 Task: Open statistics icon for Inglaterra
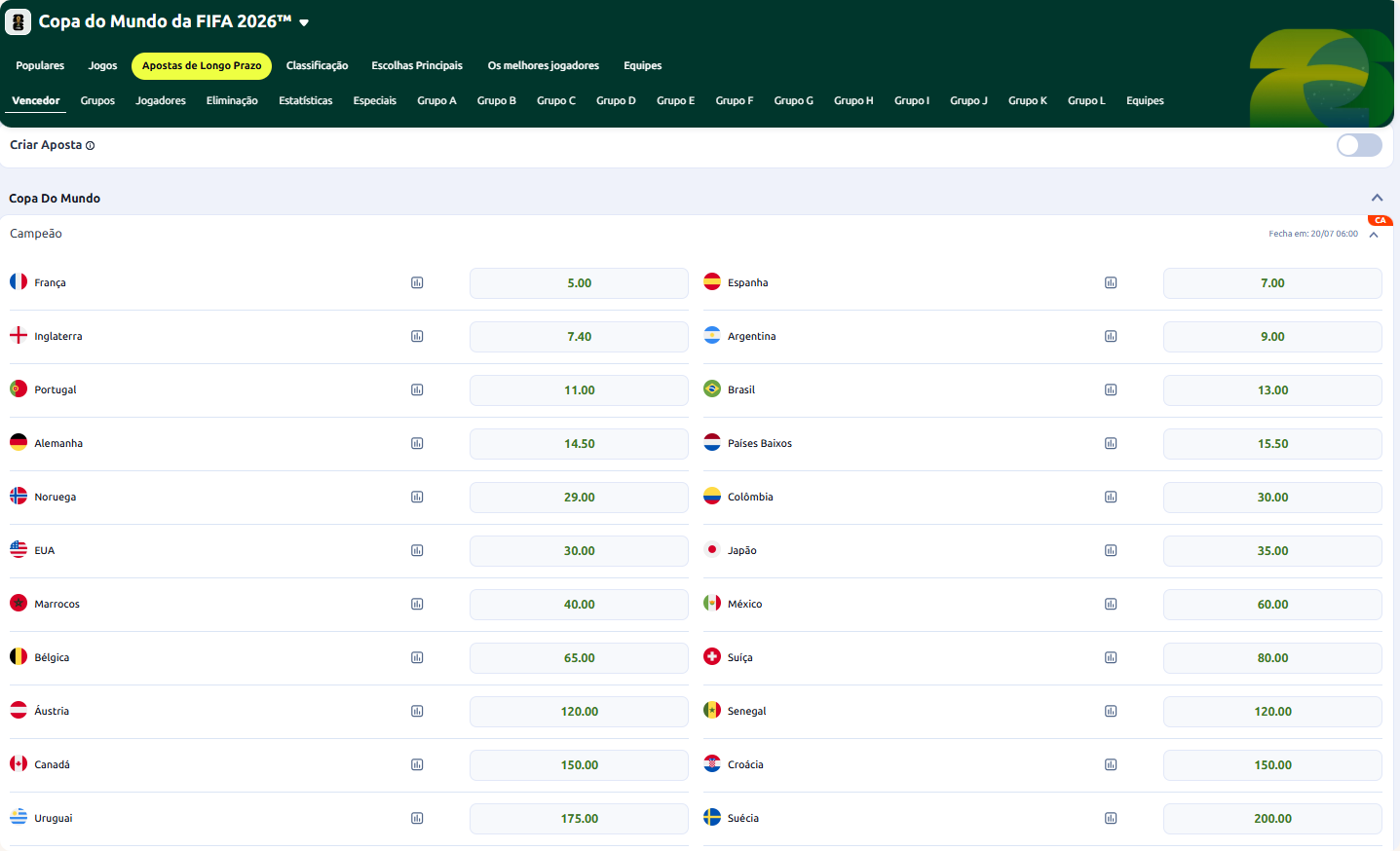(x=417, y=337)
